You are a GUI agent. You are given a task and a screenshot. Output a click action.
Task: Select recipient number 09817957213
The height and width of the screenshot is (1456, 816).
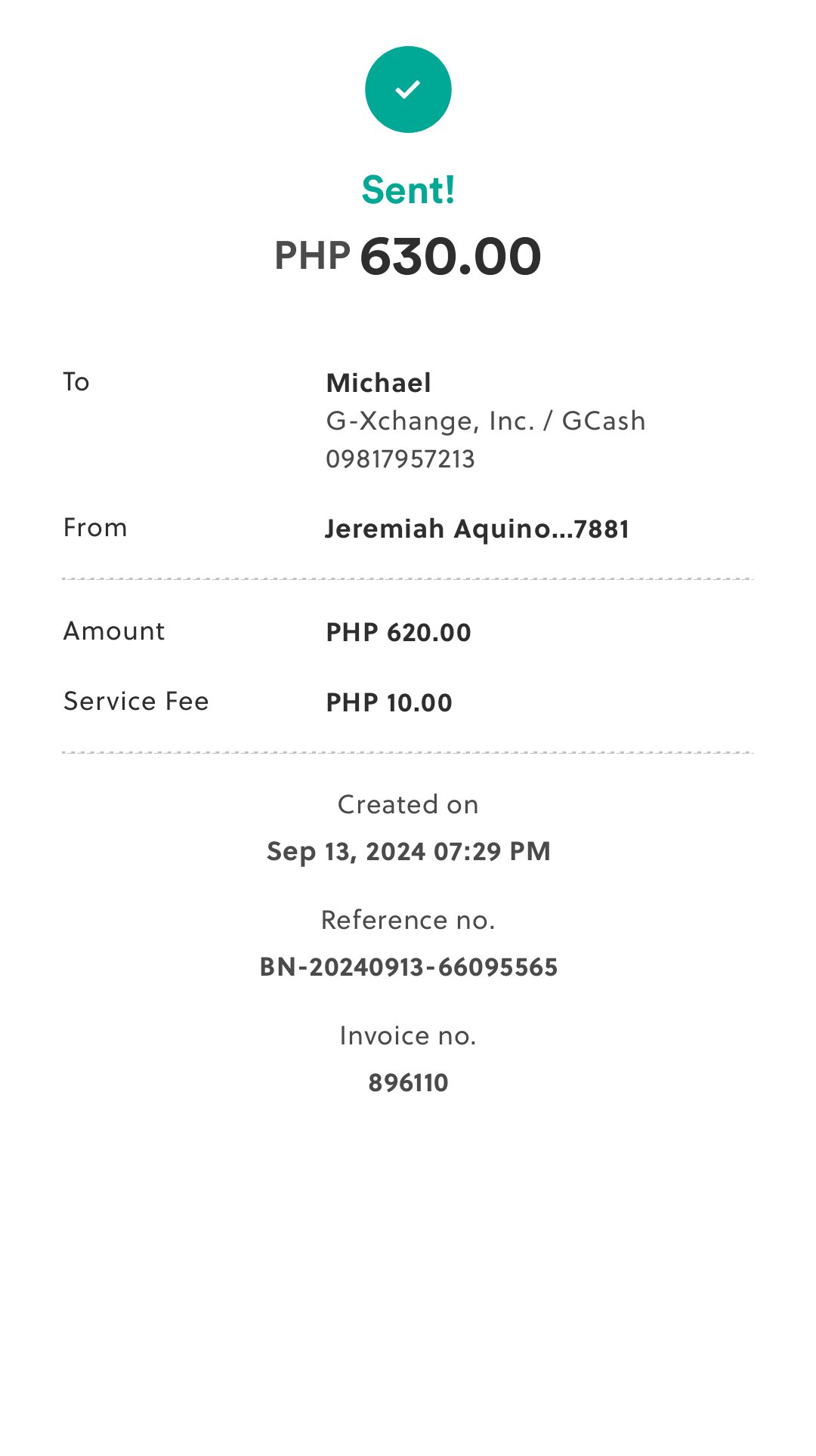pyautogui.click(x=400, y=459)
